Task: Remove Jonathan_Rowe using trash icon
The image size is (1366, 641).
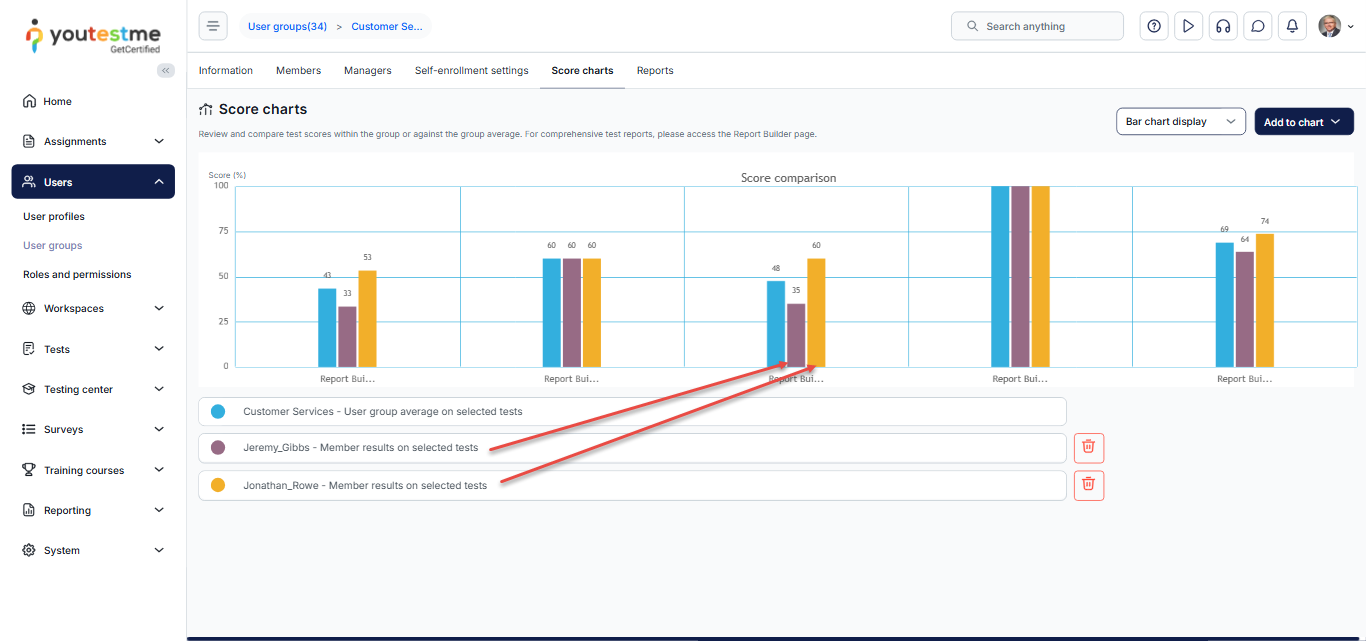Action: pyautogui.click(x=1089, y=485)
